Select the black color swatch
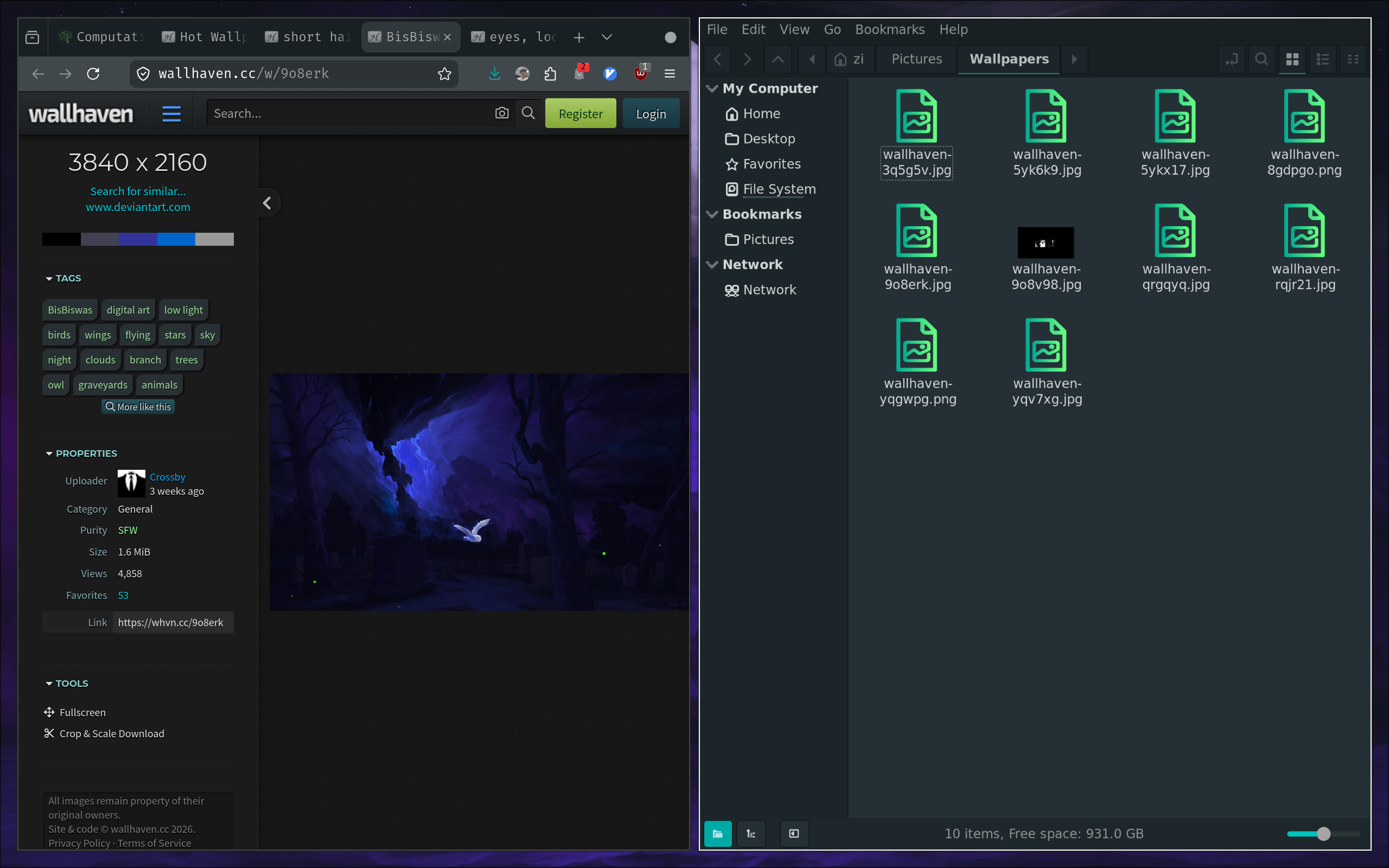This screenshot has height=868, width=1389. (x=61, y=239)
